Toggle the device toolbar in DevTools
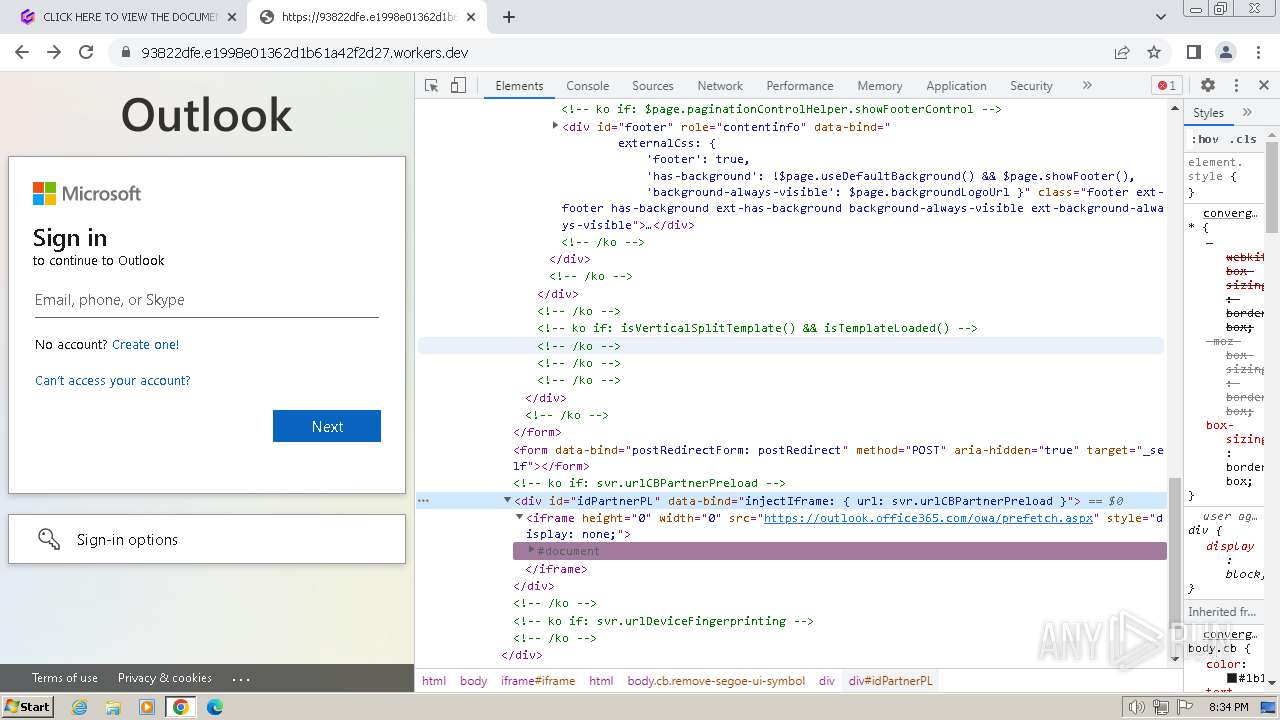Image resolution: width=1280 pixels, height=720 pixels. tap(458, 85)
